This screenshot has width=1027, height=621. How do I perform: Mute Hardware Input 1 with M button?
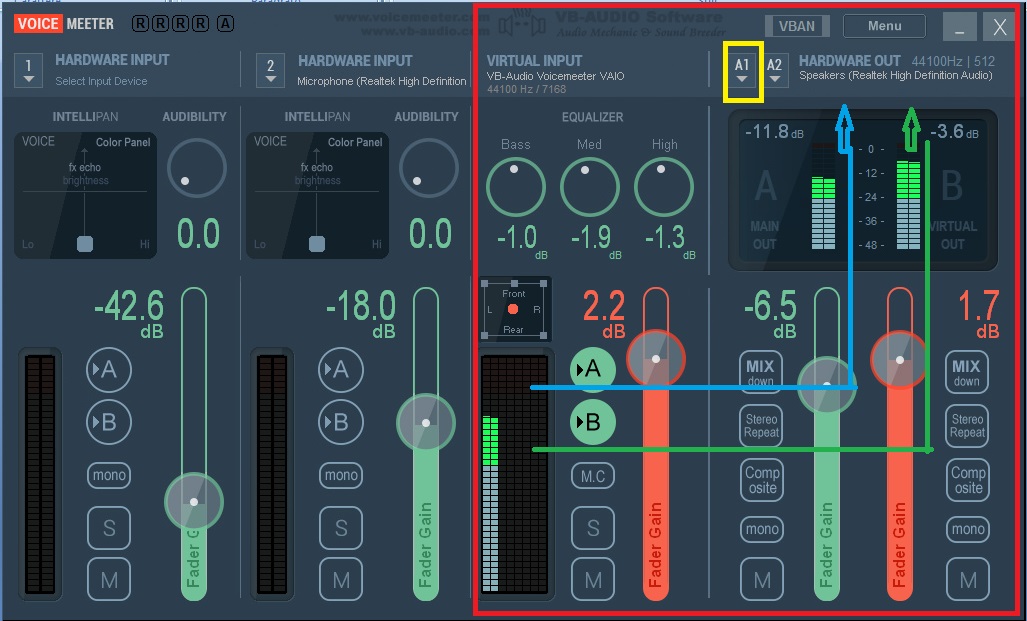click(109, 580)
